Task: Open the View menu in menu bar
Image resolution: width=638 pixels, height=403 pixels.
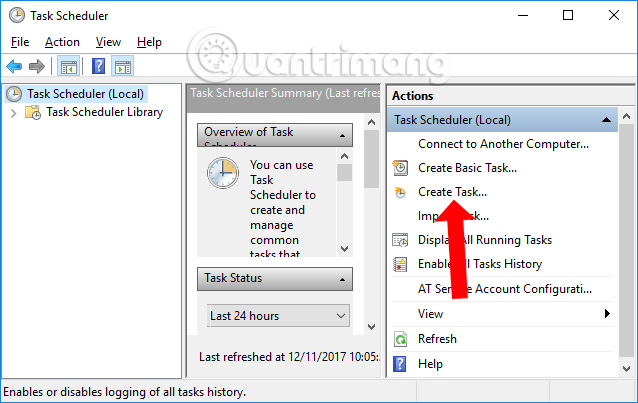Action: click(x=108, y=42)
